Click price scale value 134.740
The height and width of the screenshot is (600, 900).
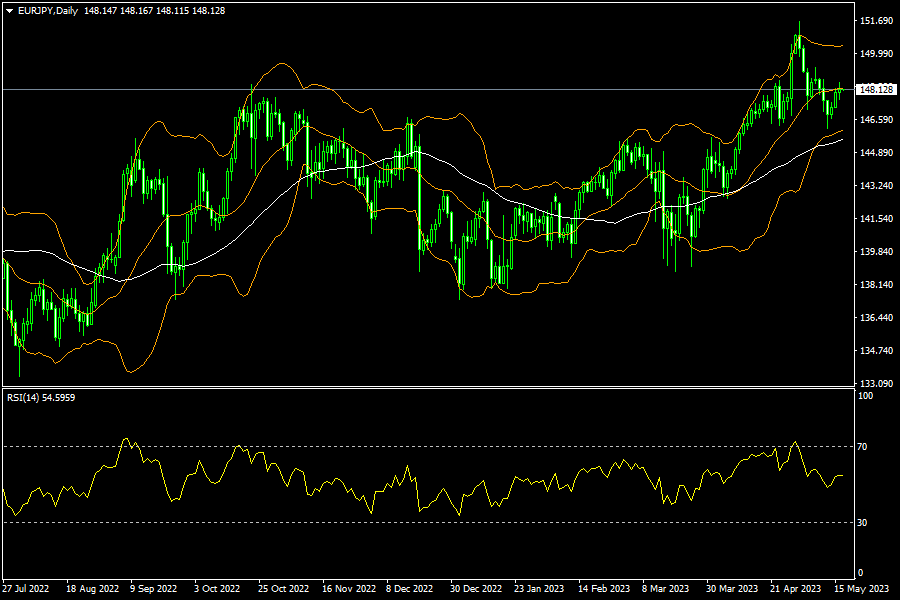pos(876,350)
